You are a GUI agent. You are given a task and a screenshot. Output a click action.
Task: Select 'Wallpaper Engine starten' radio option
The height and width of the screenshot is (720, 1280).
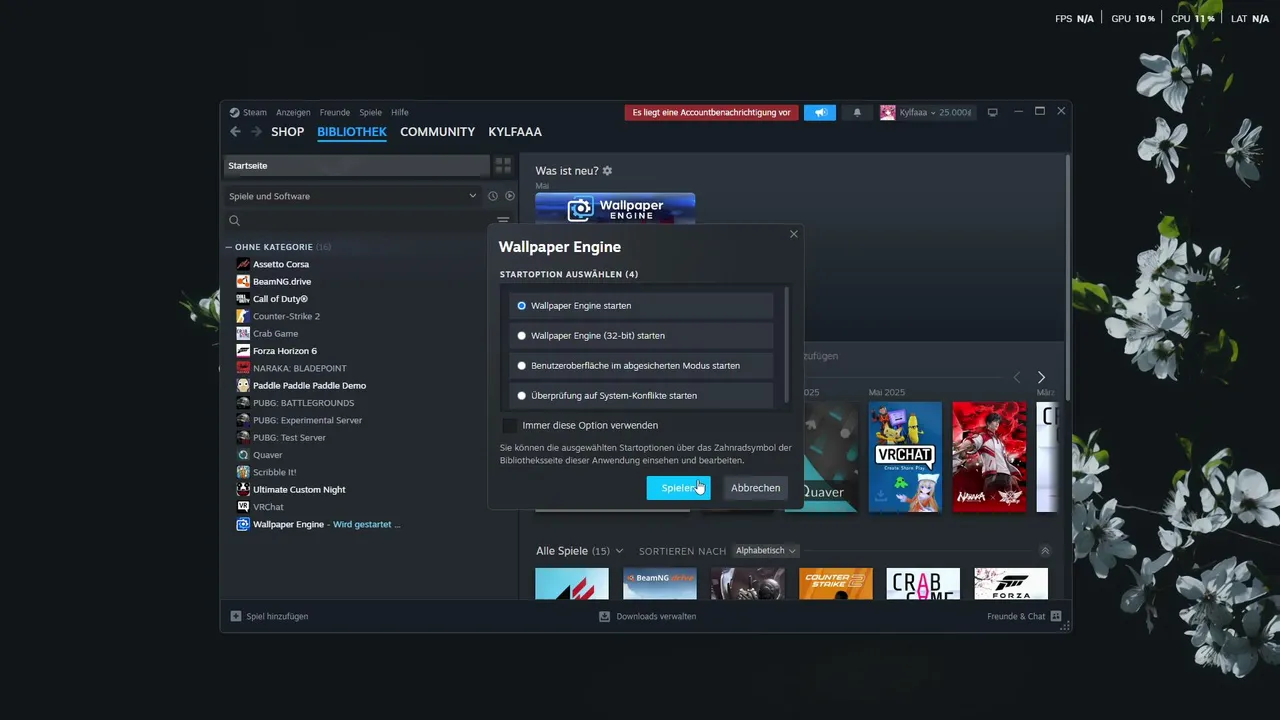[641, 306]
